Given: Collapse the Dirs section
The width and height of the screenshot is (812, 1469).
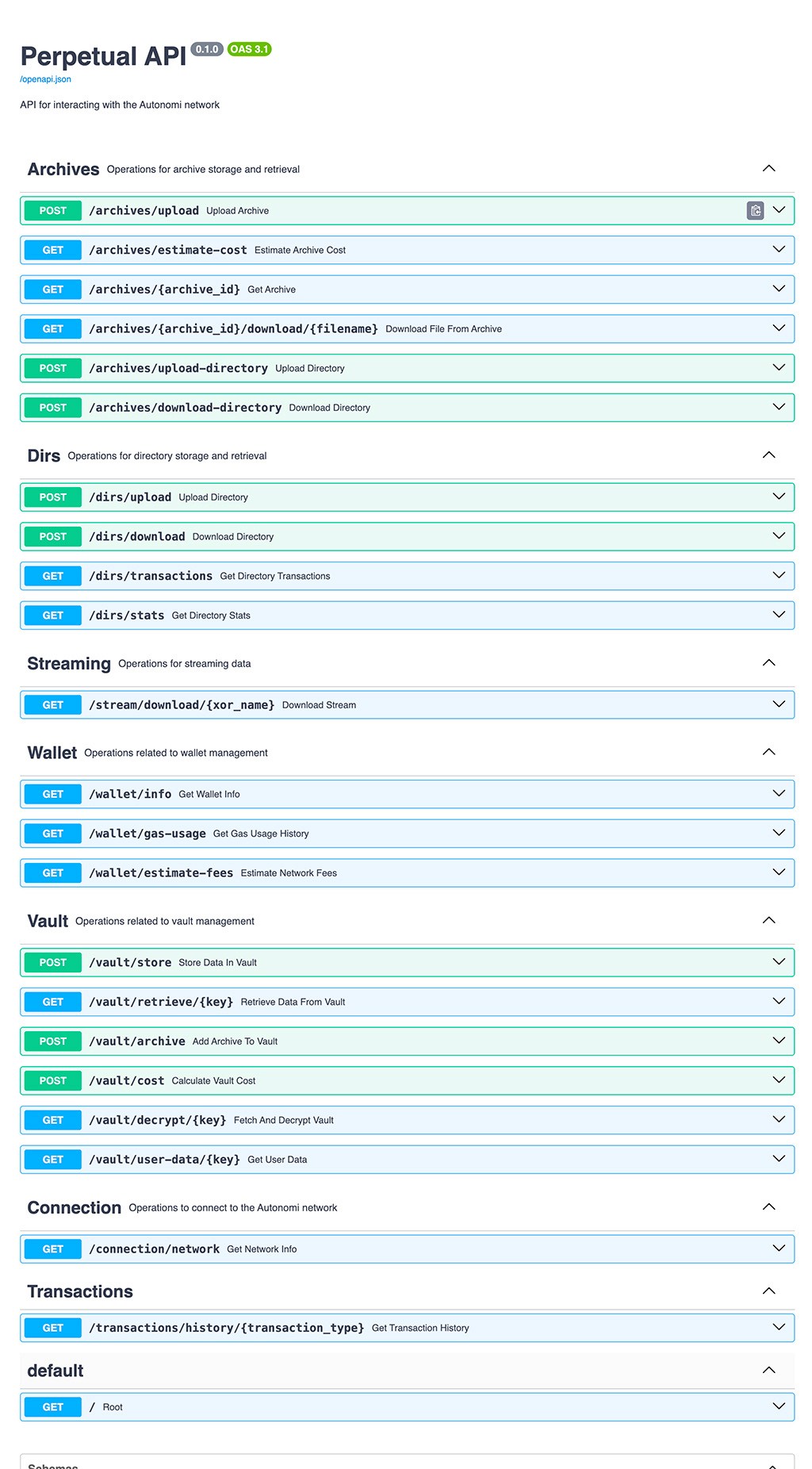Looking at the screenshot, I should coord(768,455).
